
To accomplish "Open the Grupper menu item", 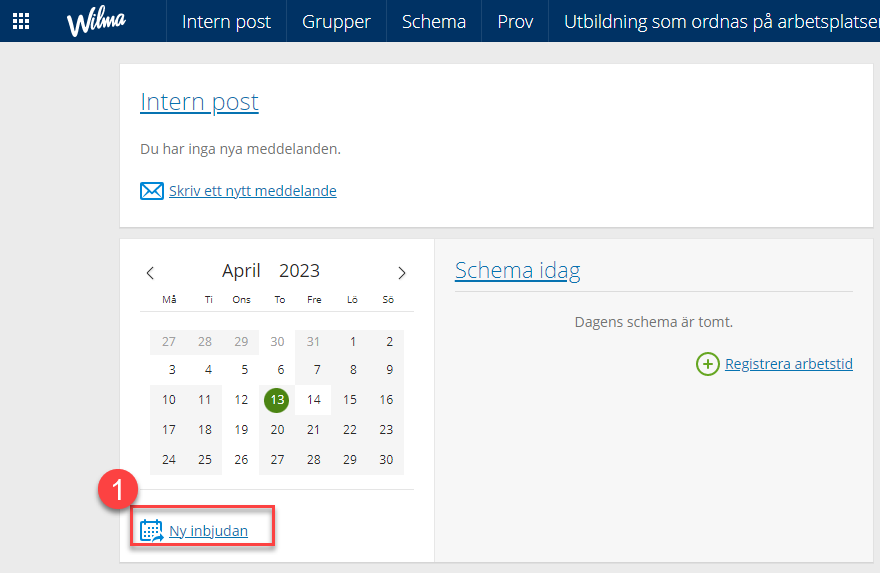I will (336, 21).
